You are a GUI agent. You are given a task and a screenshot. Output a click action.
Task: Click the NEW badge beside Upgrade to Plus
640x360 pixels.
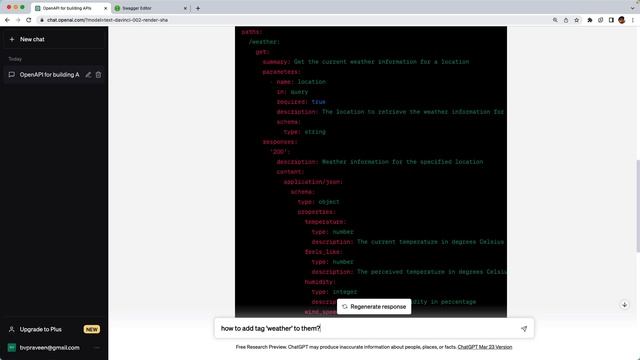tap(91, 329)
